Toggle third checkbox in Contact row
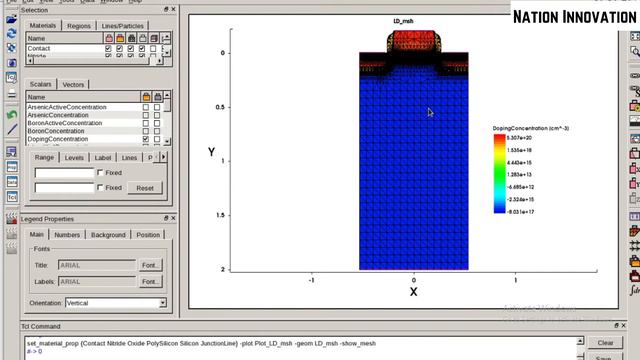This screenshot has width=640, height=360. pos(131,48)
